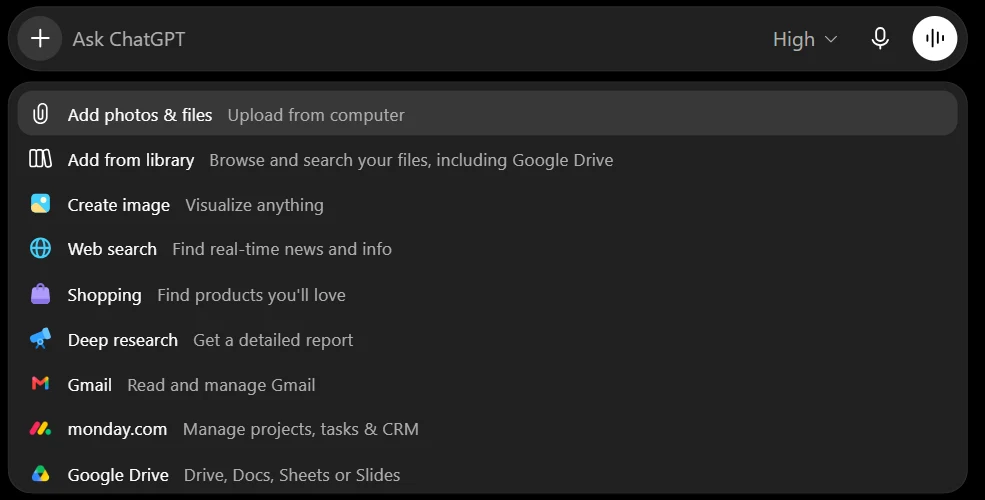This screenshot has height=500, width=985.
Task: Select Deep research menu option
Action: (487, 340)
